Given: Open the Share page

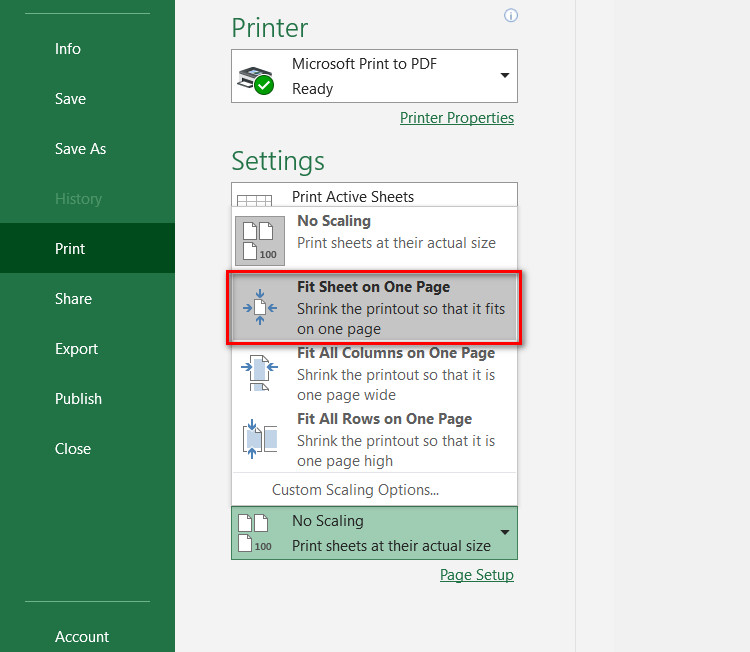Looking at the screenshot, I should [x=73, y=298].
